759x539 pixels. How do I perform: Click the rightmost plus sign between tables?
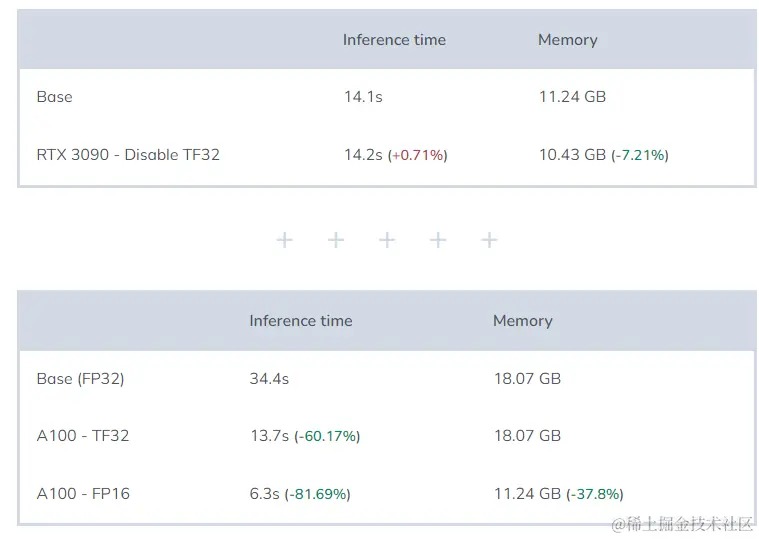coord(489,240)
